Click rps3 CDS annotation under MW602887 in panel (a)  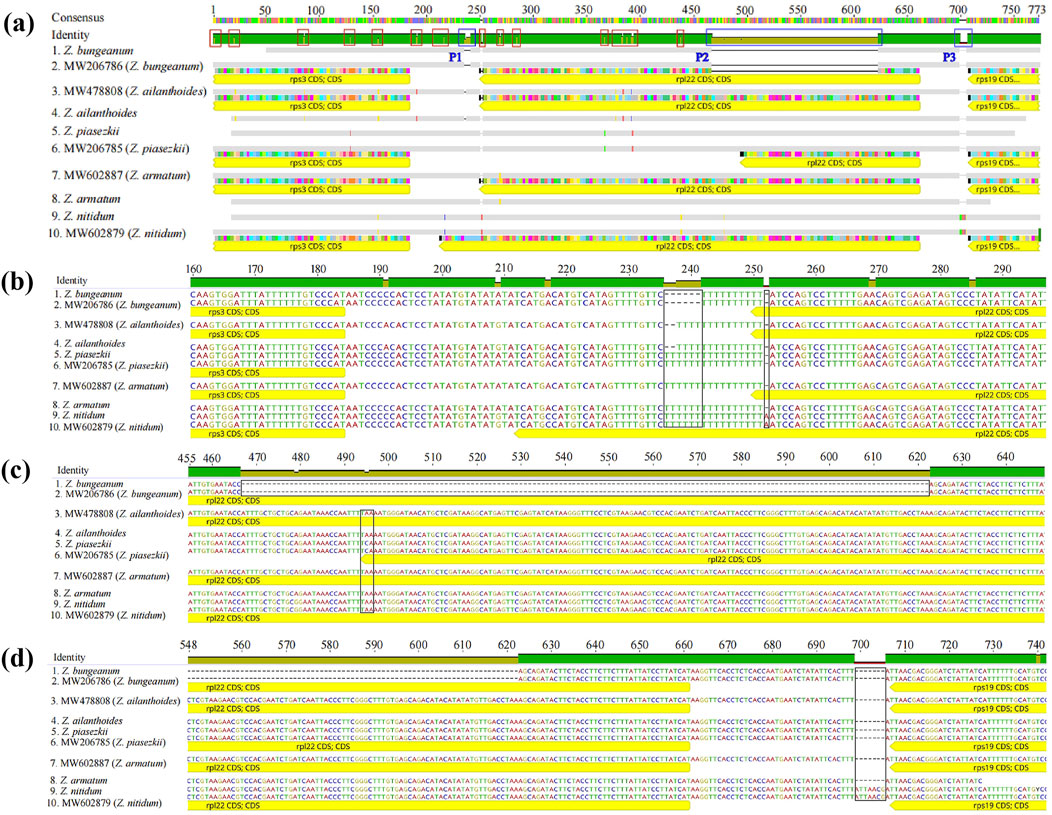[311, 189]
